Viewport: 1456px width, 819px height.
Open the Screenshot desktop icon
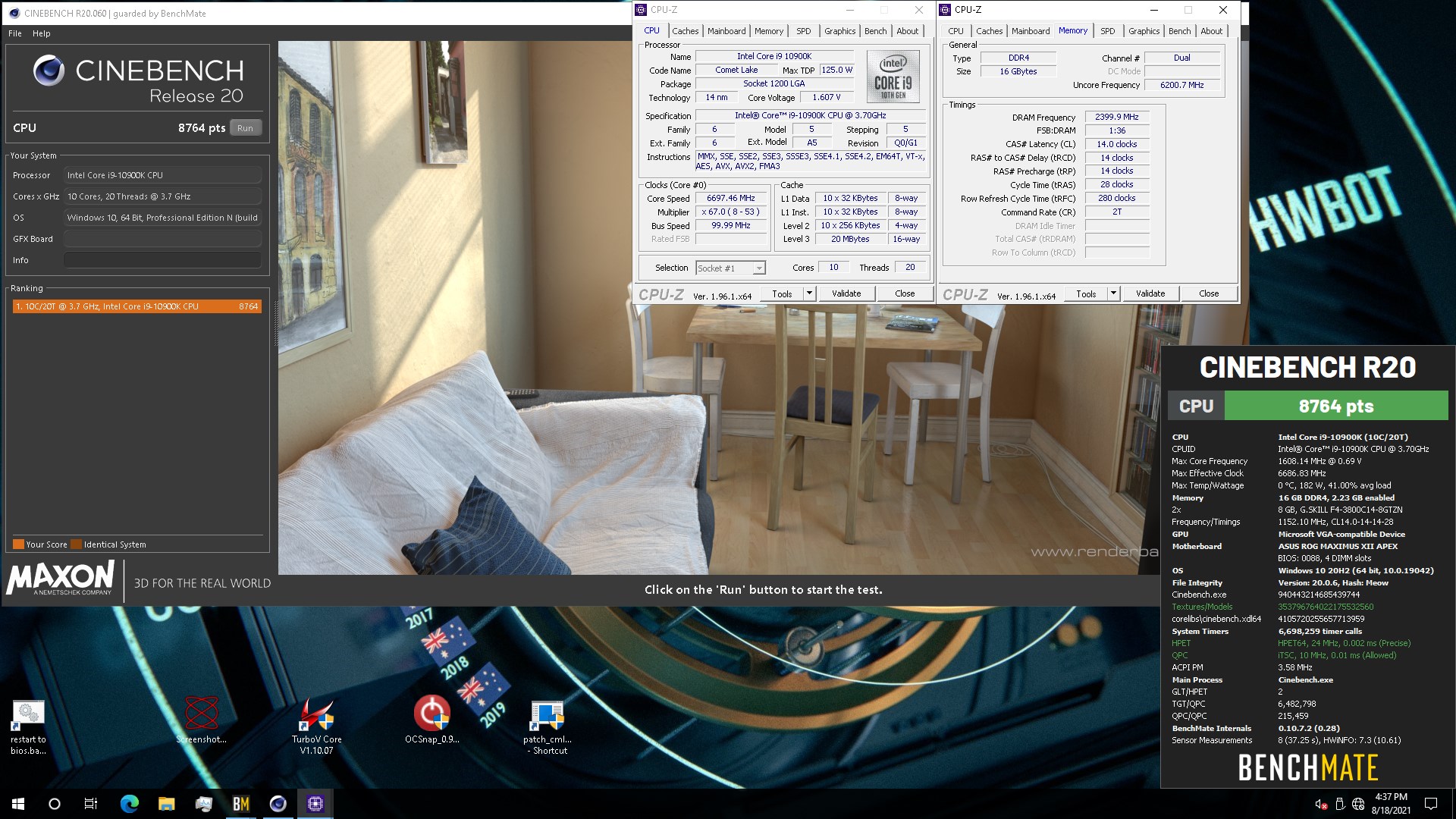coord(202,720)
